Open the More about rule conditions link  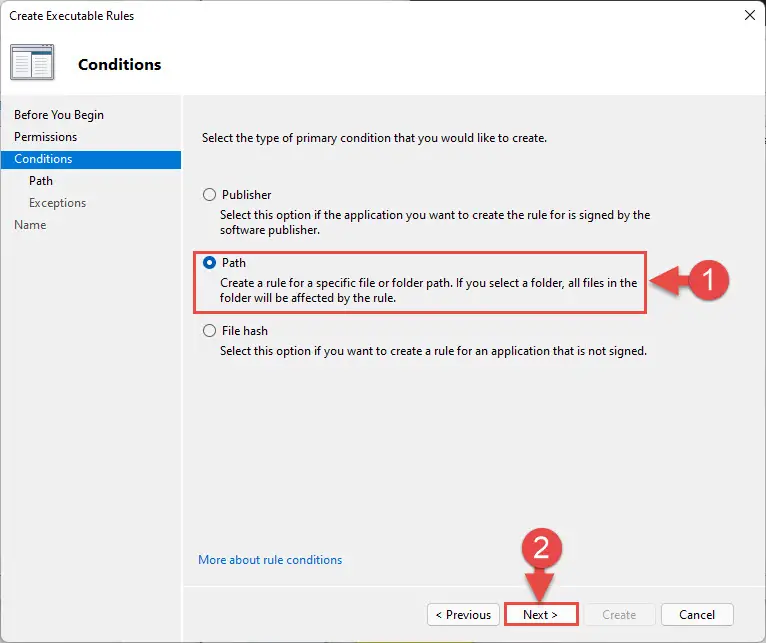(x=270, y=559)
